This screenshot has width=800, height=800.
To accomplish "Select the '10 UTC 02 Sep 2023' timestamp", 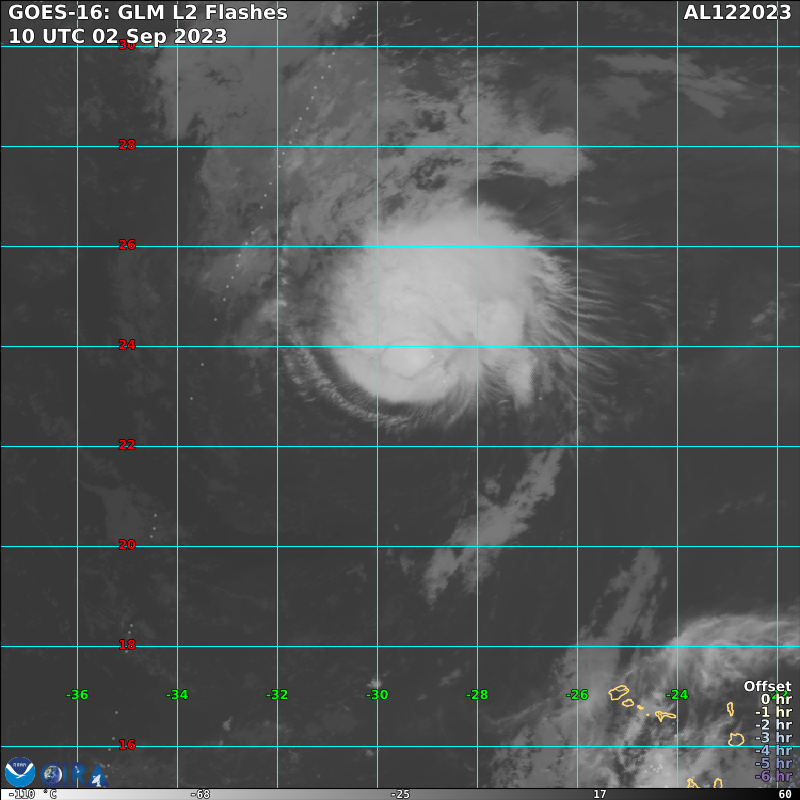I will [118, 36].
